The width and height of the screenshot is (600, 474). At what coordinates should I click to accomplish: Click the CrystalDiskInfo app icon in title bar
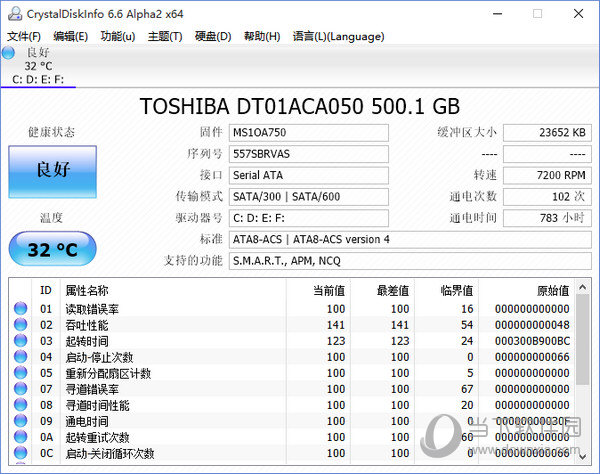pos(15,14)
